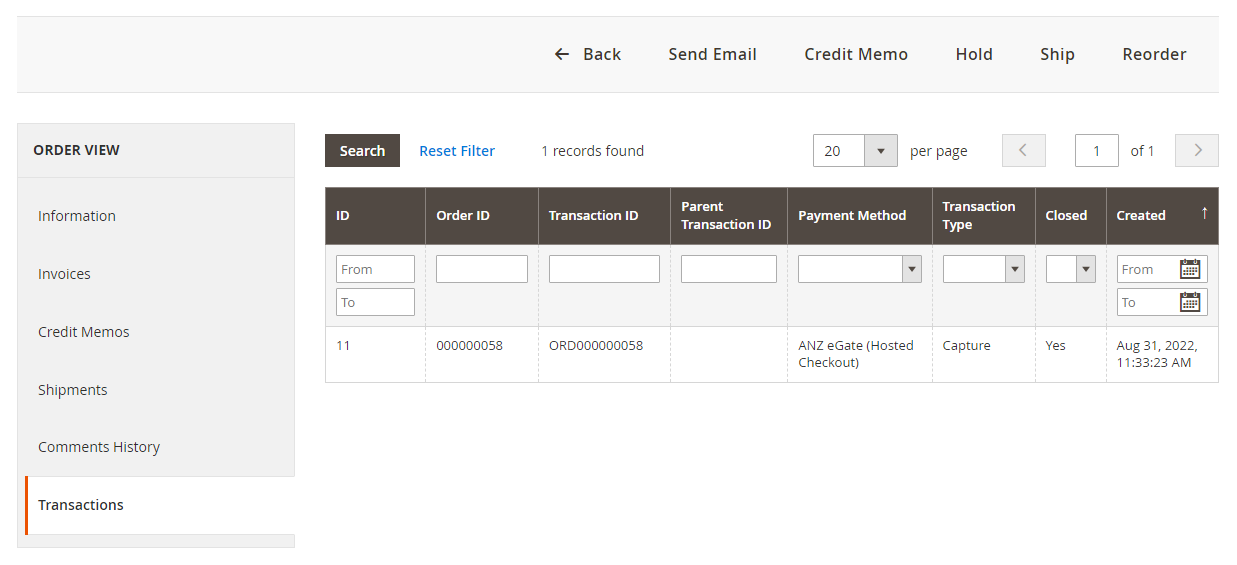Click the Reset Filter link

(x=457, y=151)
